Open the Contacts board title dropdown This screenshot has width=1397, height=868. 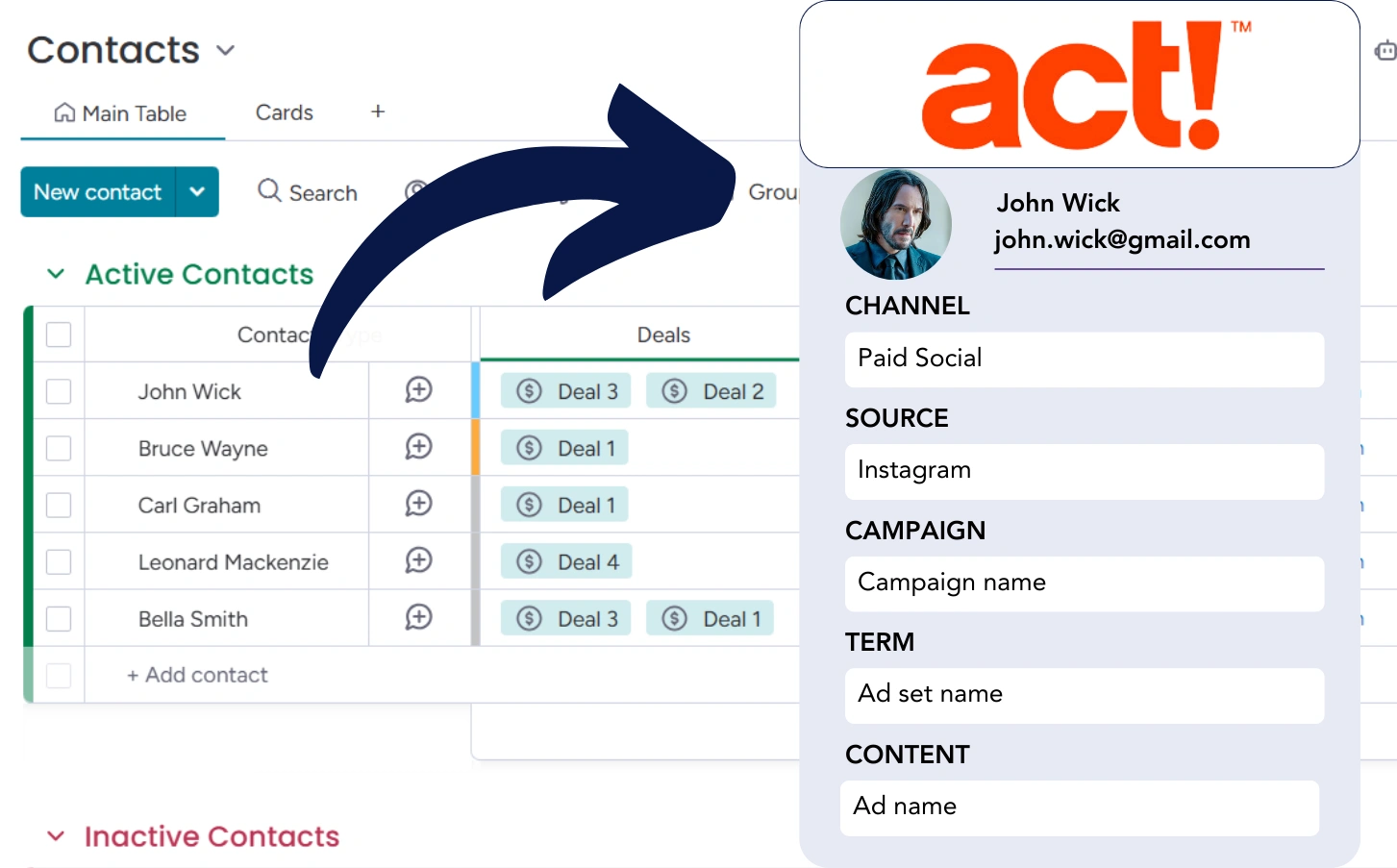[226, 50]
